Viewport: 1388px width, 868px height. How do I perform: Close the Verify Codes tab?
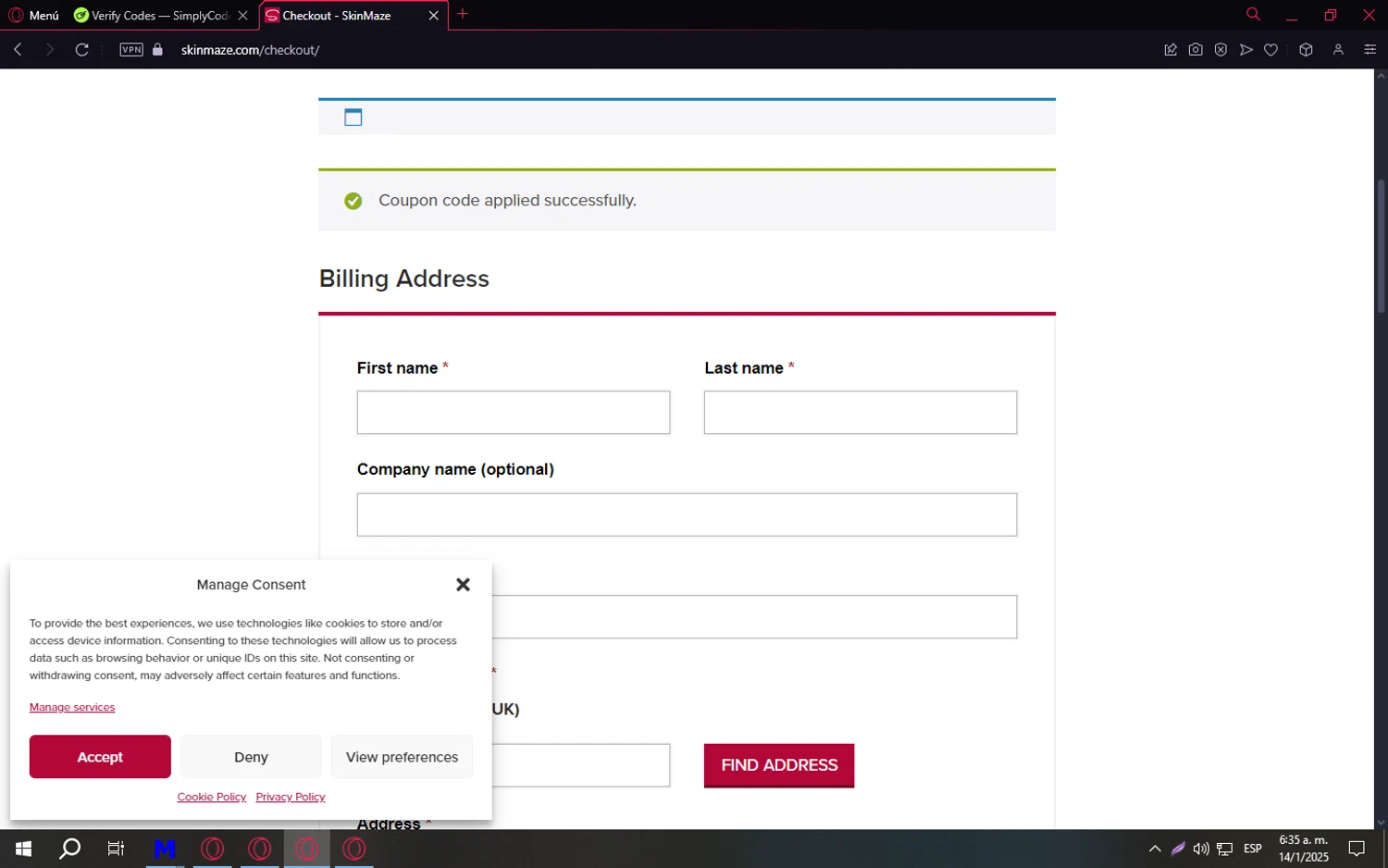point(243,15)
